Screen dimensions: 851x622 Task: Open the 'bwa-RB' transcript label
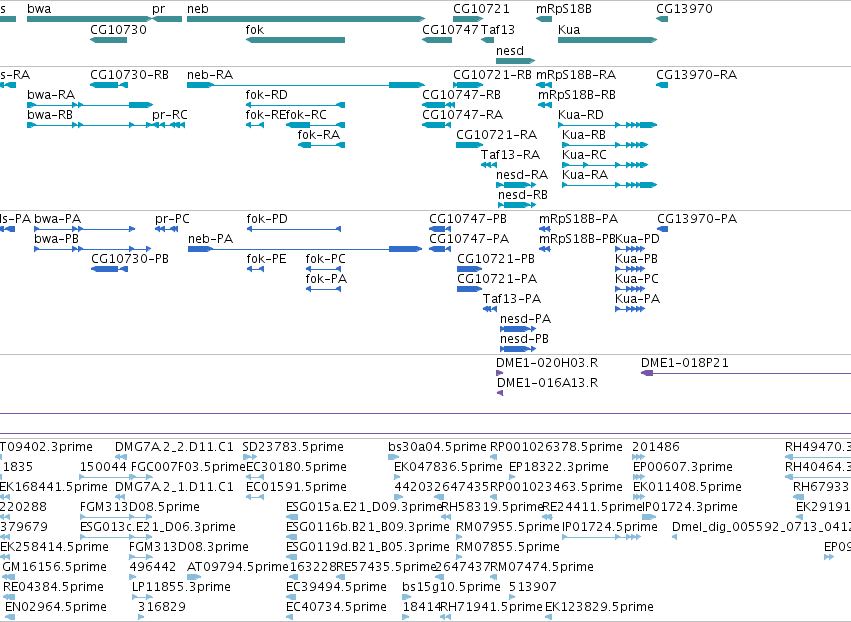pos(50,115)
